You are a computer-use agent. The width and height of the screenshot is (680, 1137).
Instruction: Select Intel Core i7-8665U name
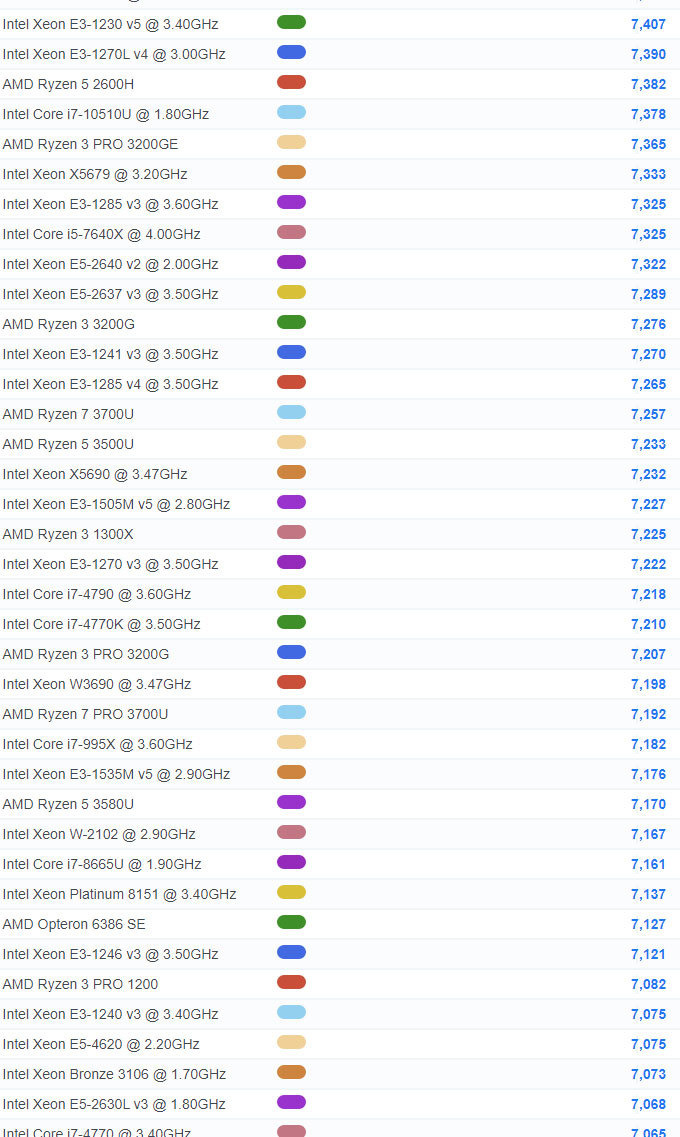101,864
